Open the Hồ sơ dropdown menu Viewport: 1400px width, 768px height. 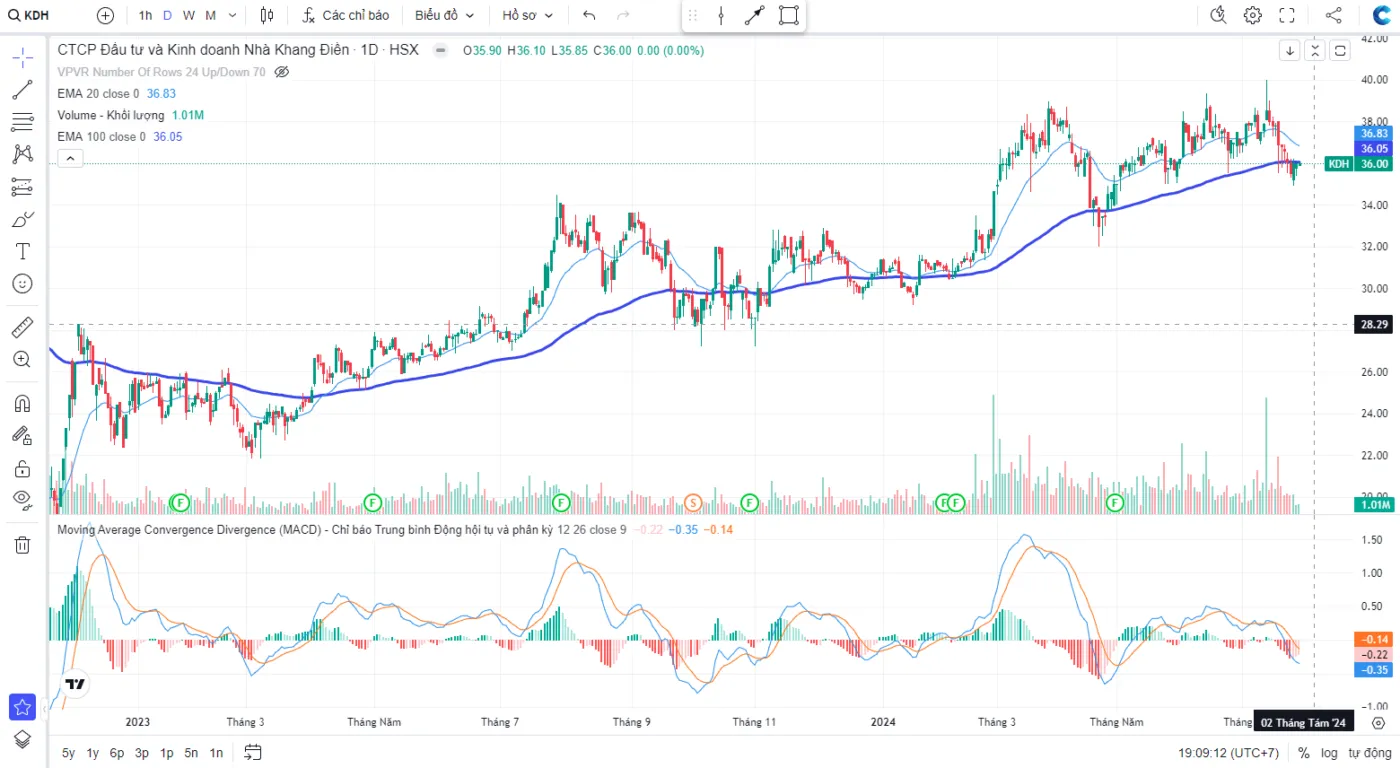pos(527,15)
